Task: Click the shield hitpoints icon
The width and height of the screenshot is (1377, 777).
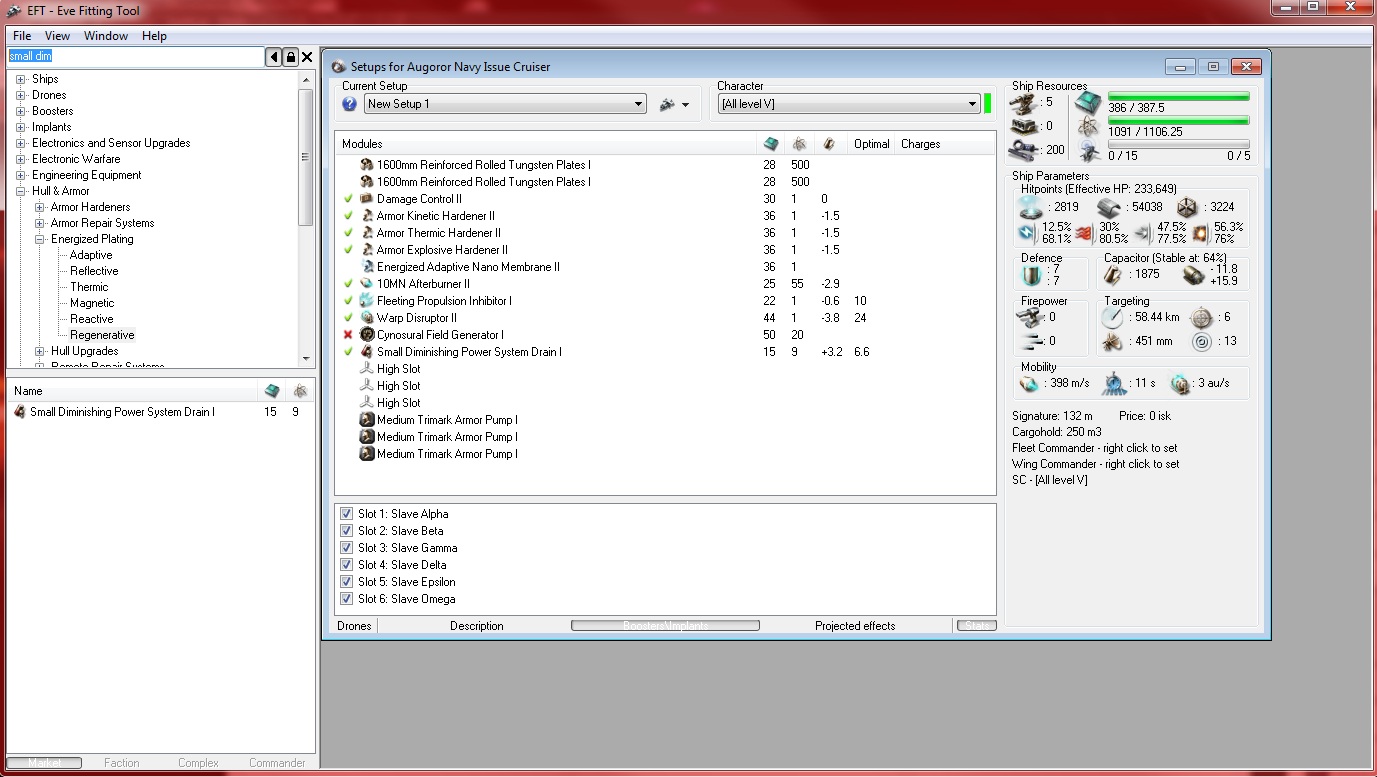Action: click(1030, 207)
